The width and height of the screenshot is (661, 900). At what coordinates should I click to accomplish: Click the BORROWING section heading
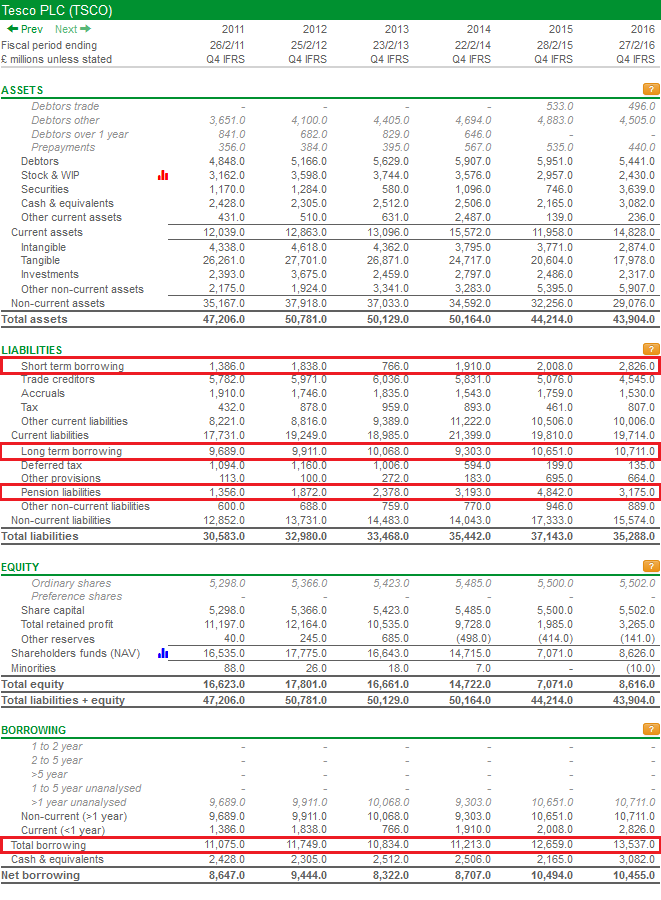(x=34, y=730)
